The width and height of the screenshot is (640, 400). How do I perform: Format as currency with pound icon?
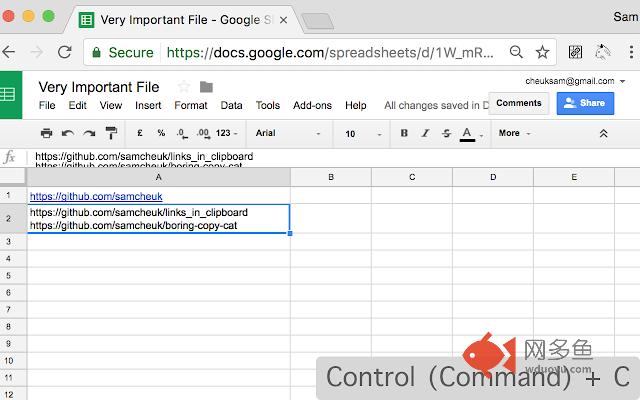coord(140,133)
